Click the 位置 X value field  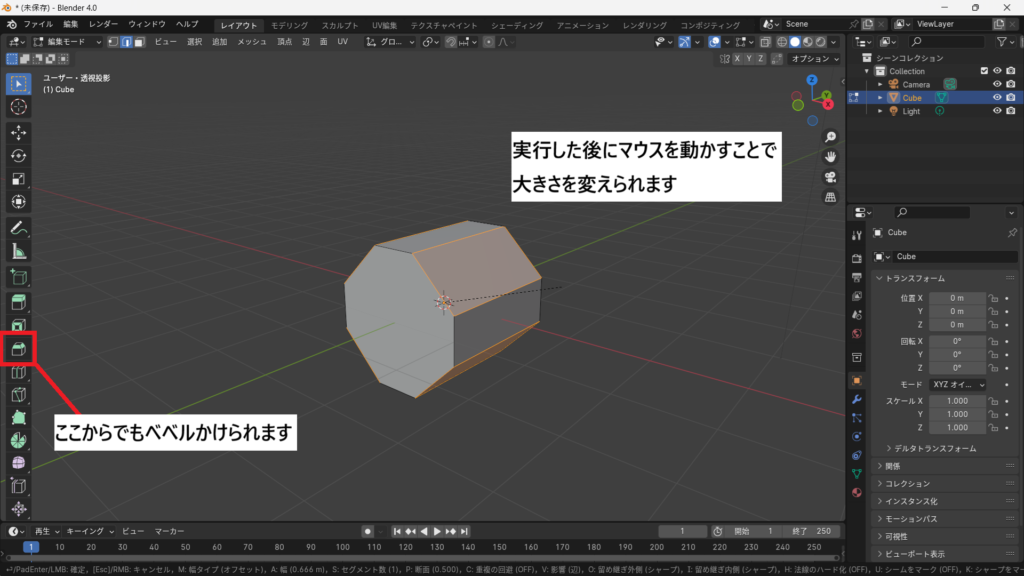[x=956, y=298]
